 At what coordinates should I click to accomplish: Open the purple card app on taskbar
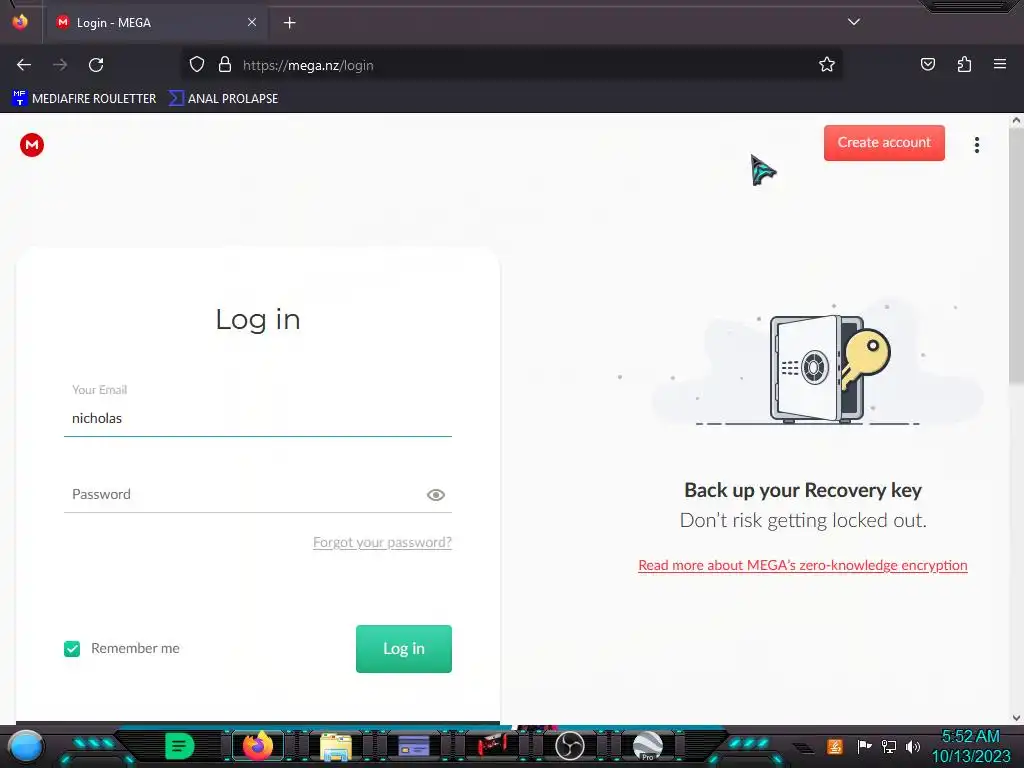[x=413, y=746]
